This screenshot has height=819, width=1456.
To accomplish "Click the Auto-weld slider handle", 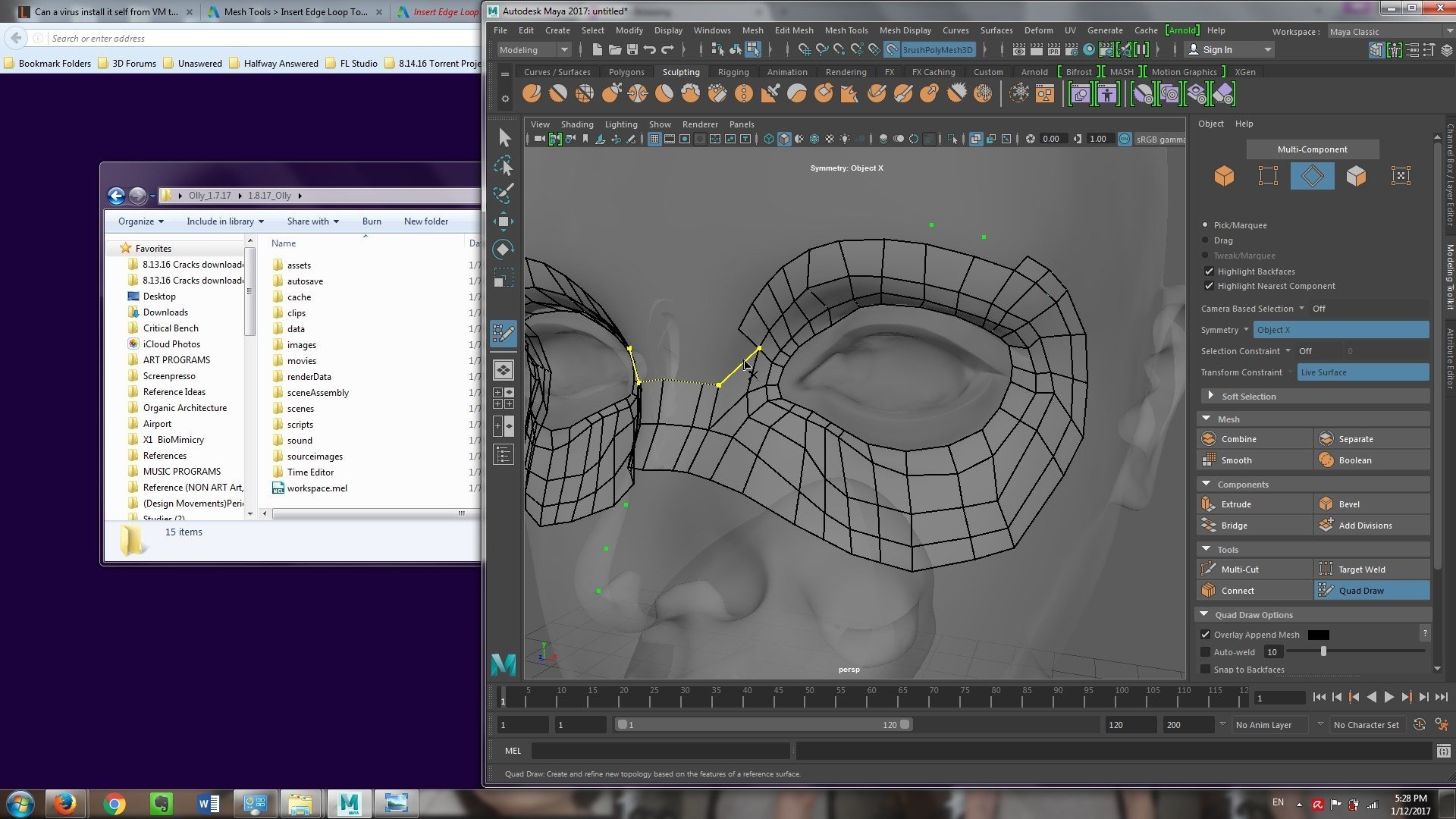I will [1323, 651].
